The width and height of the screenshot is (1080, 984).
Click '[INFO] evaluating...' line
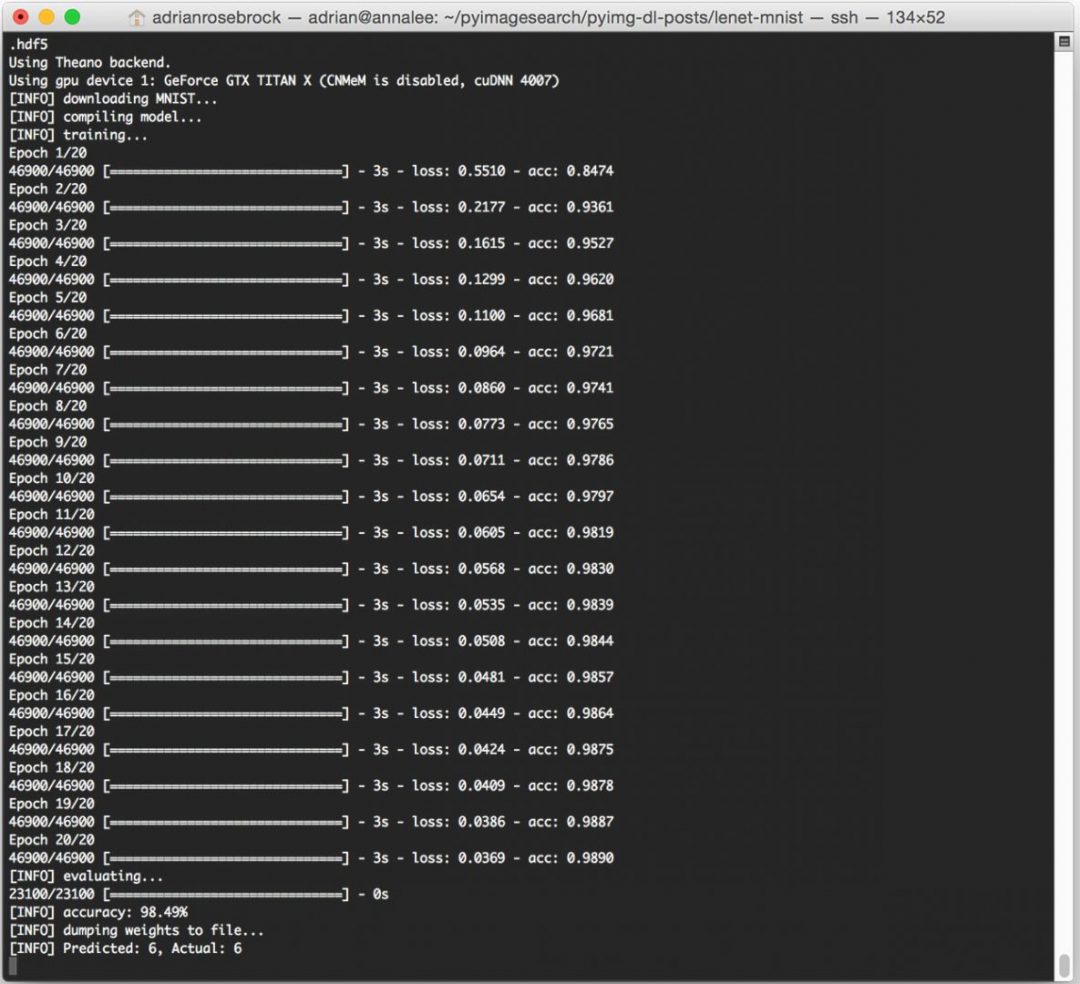click(x=86, y=876)
